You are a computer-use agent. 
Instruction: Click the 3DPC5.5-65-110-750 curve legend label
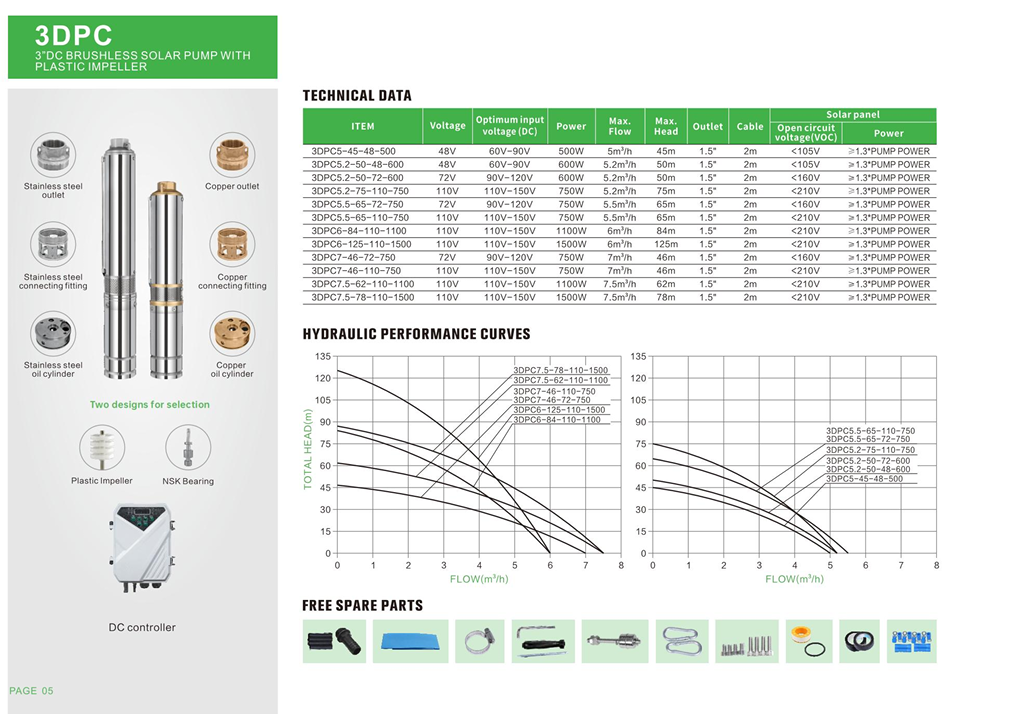tap(870, 431)
